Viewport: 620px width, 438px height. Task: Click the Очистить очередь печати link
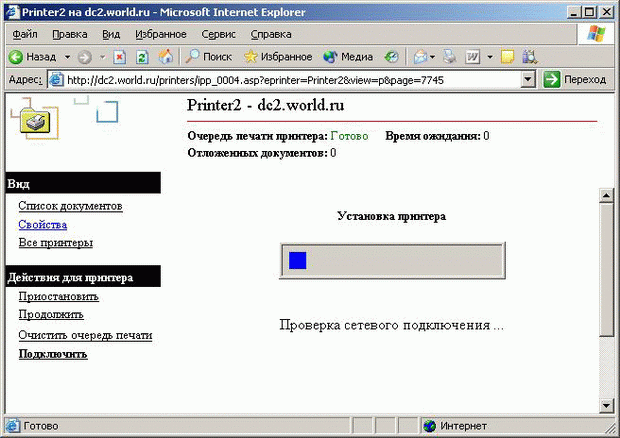tap(85, 335)
